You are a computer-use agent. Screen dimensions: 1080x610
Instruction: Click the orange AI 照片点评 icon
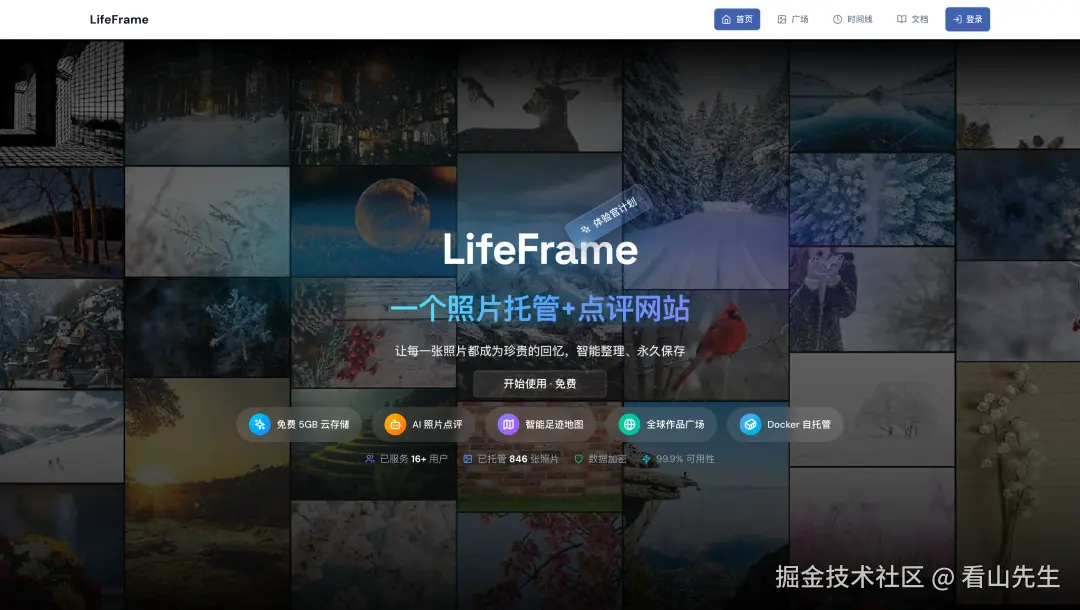pos(395,424)
